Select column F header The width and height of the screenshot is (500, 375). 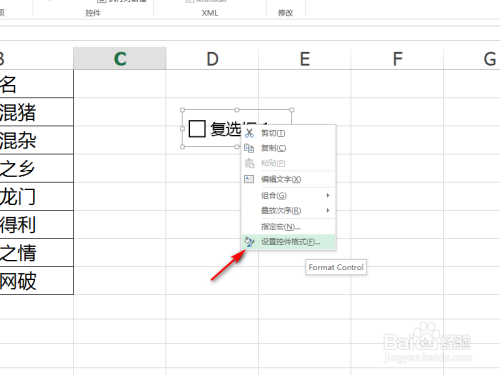coord(397,59)
